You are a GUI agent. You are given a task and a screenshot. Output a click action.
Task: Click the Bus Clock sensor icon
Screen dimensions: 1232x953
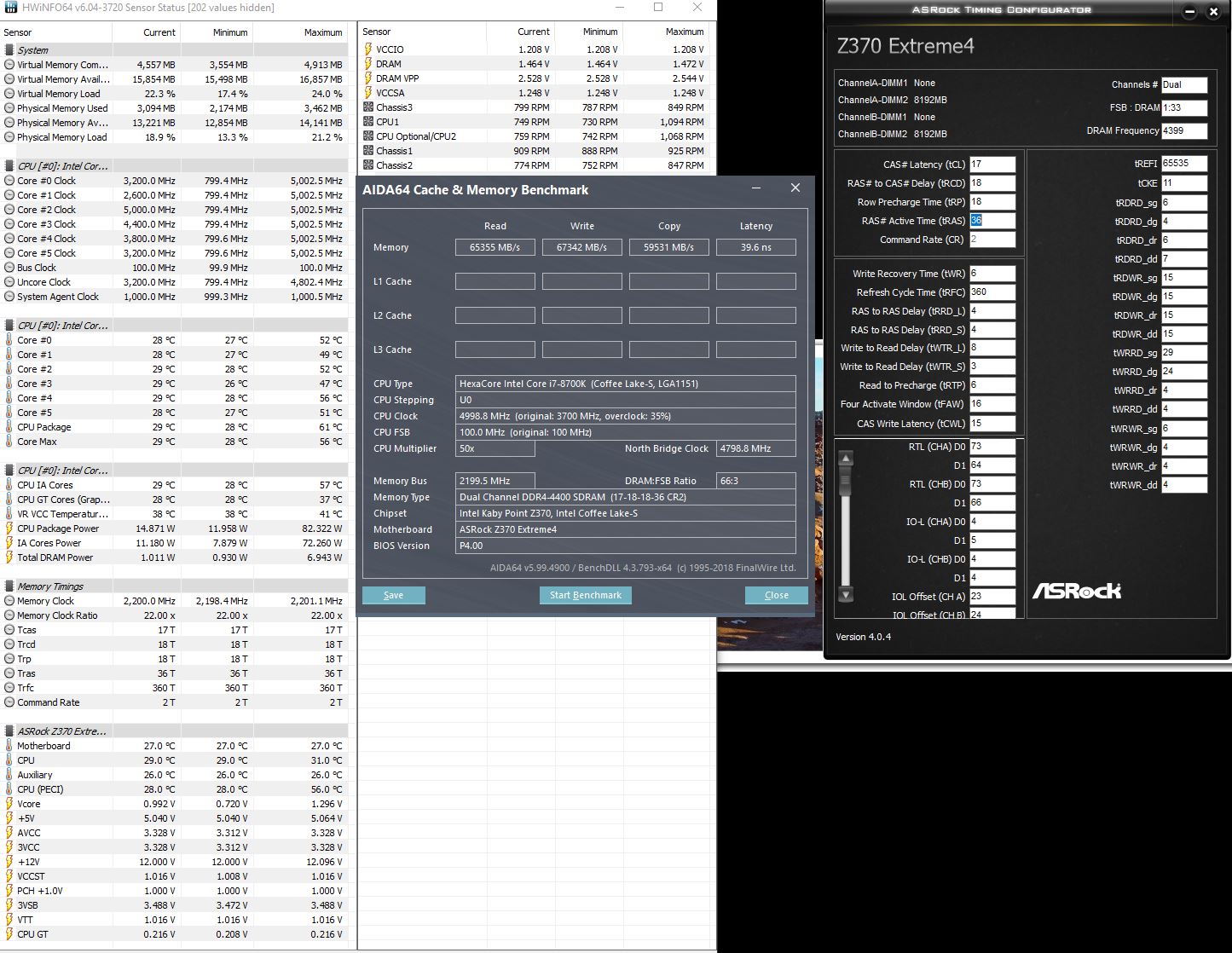tap(9, 268)
